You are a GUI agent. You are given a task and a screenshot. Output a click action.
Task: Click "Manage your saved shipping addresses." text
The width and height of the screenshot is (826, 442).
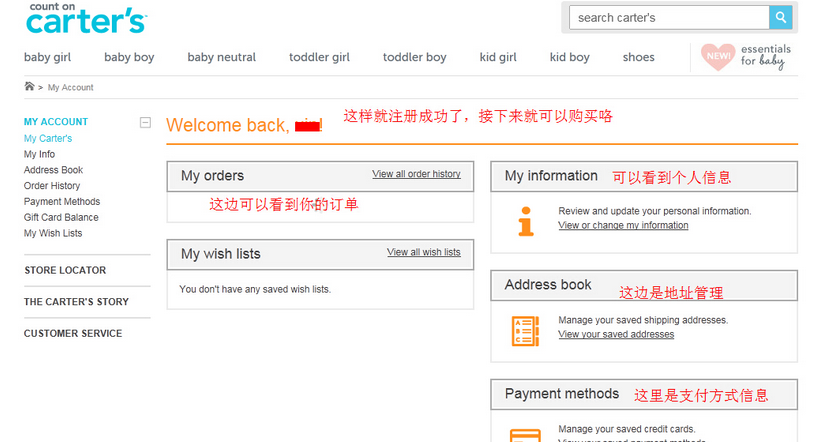coord(643,320)
